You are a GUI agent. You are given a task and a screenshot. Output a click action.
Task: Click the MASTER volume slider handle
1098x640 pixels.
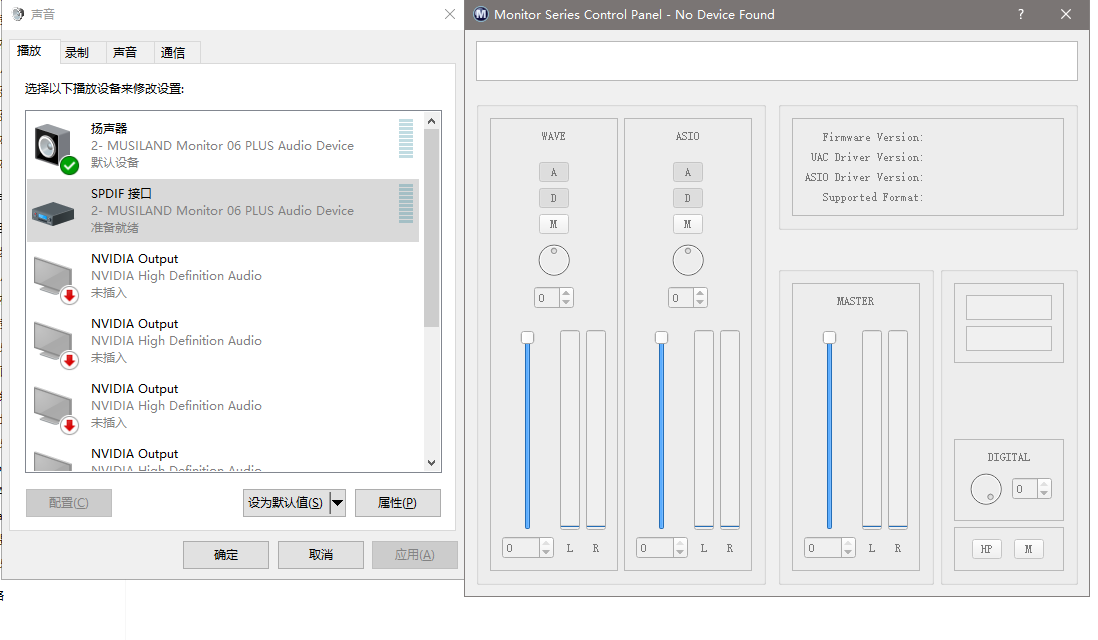[829, 338]
